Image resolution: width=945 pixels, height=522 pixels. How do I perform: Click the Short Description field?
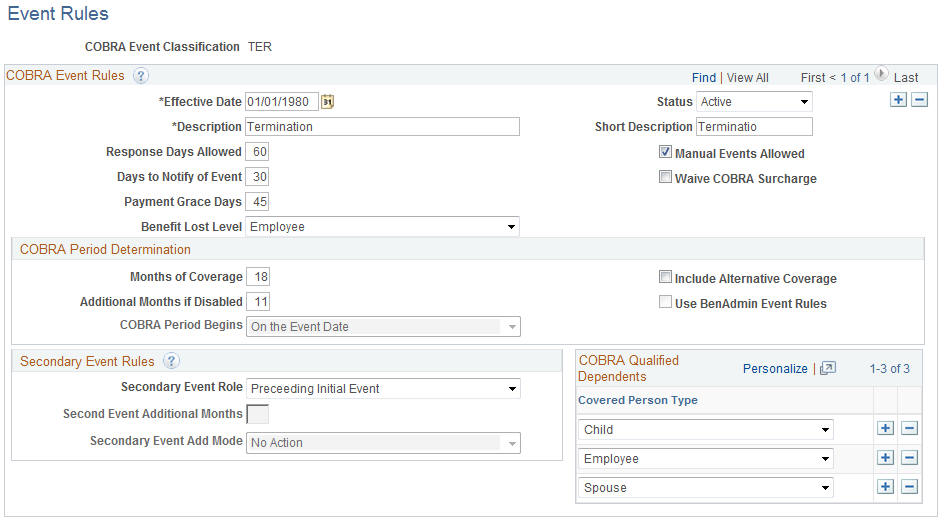(754, 127)
